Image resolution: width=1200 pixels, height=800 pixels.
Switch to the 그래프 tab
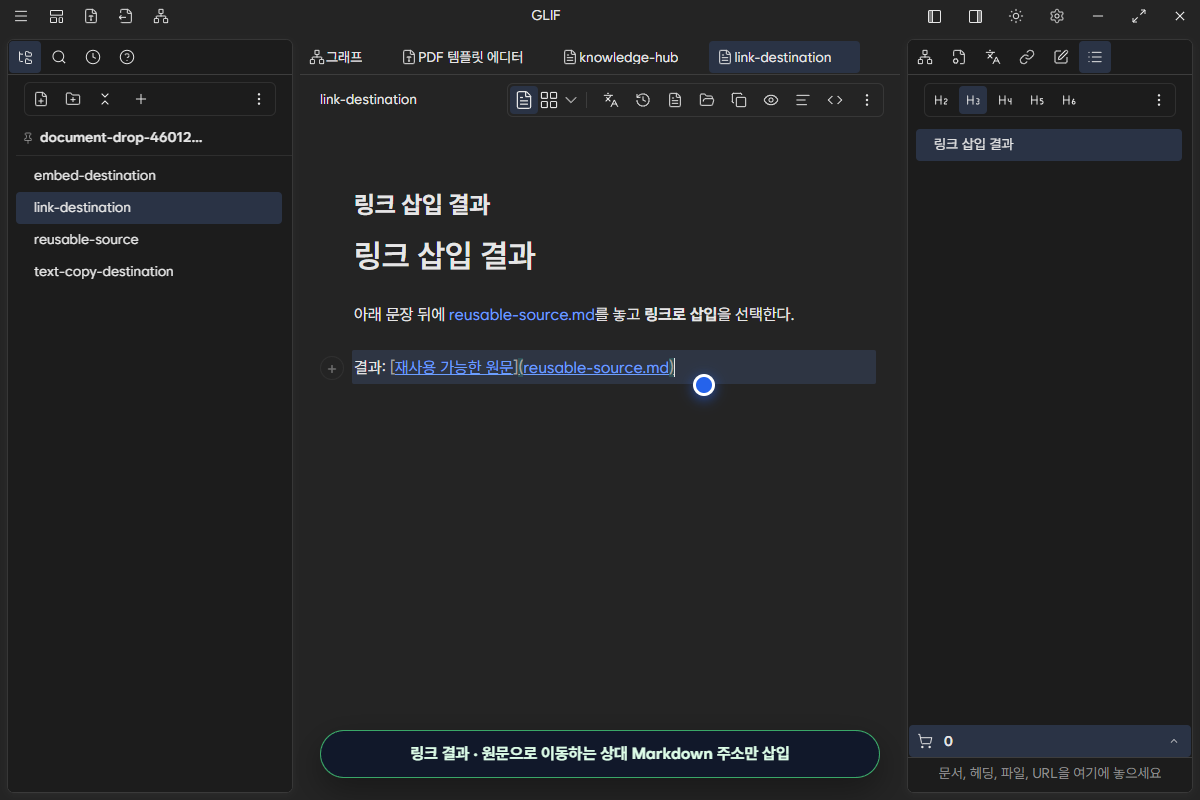[x=336, y=57]
